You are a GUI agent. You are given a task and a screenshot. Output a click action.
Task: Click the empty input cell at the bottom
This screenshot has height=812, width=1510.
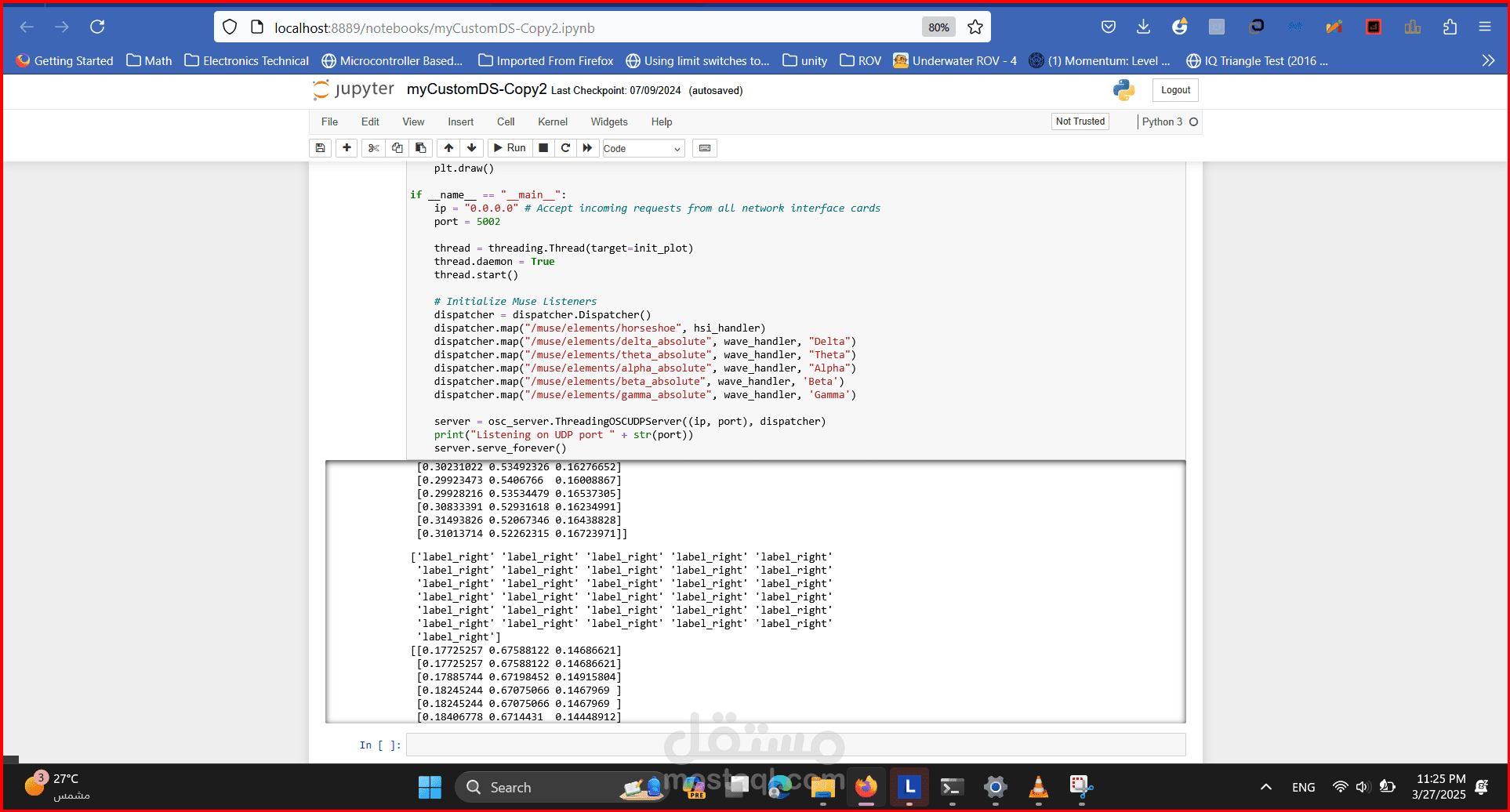[x=796, y=745]
